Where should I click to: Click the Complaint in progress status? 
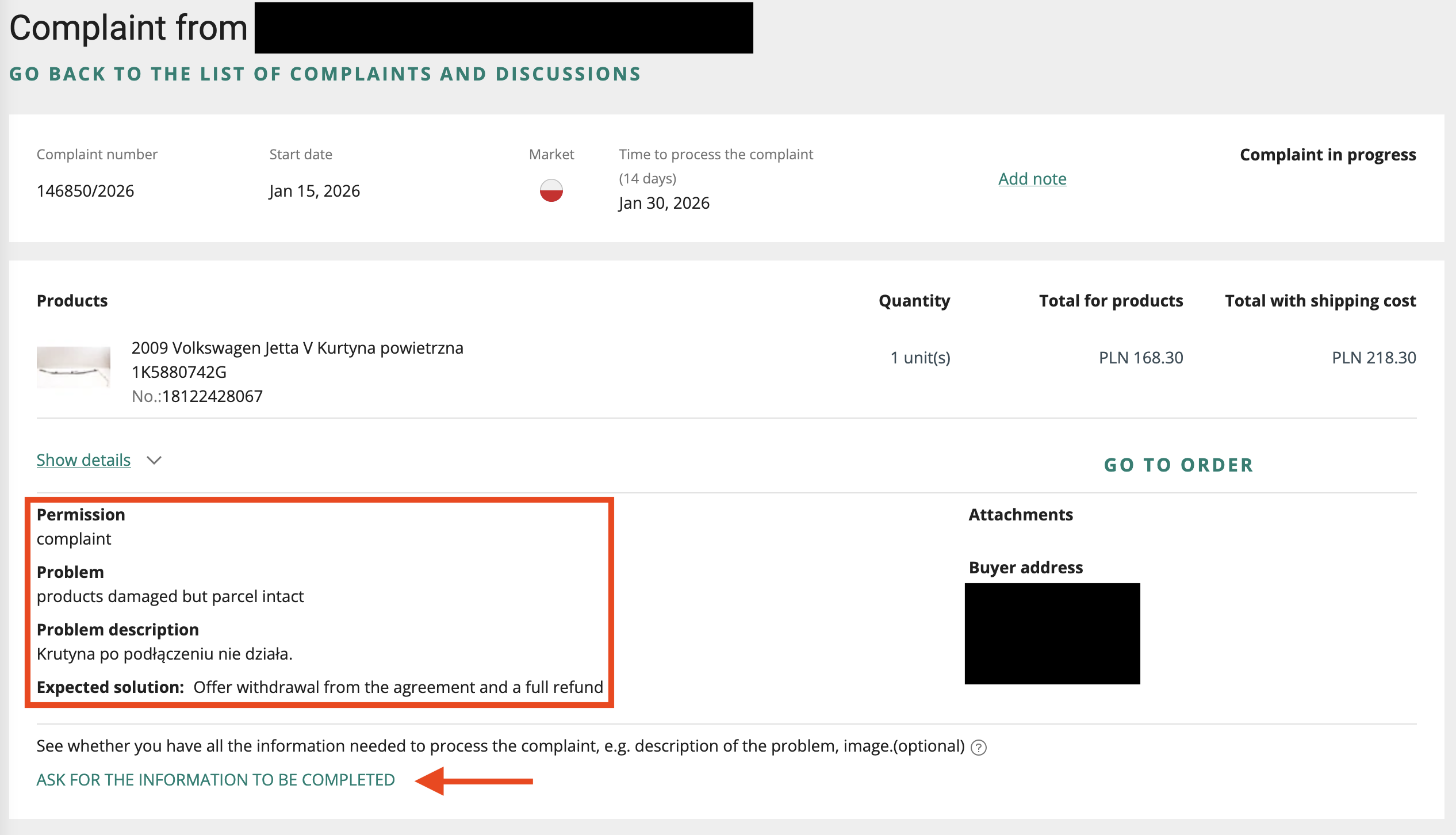coord(1327,155)
